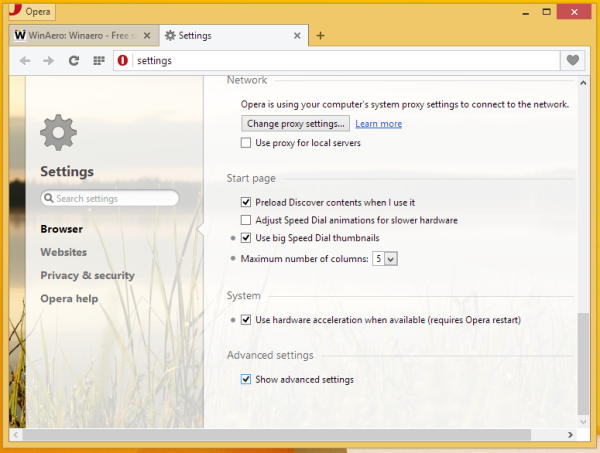
Task: Close the WinAero tab
Action: point(147,36)
